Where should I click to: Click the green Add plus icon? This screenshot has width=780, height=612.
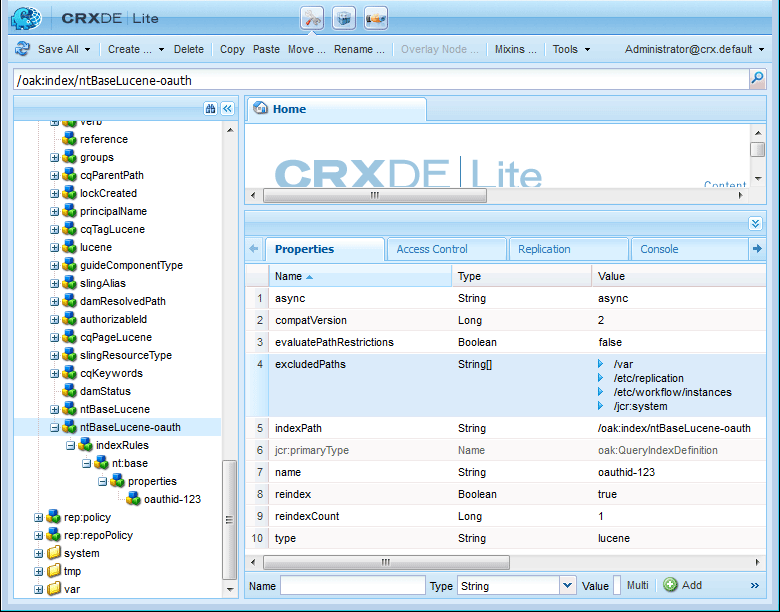[670, 585]
